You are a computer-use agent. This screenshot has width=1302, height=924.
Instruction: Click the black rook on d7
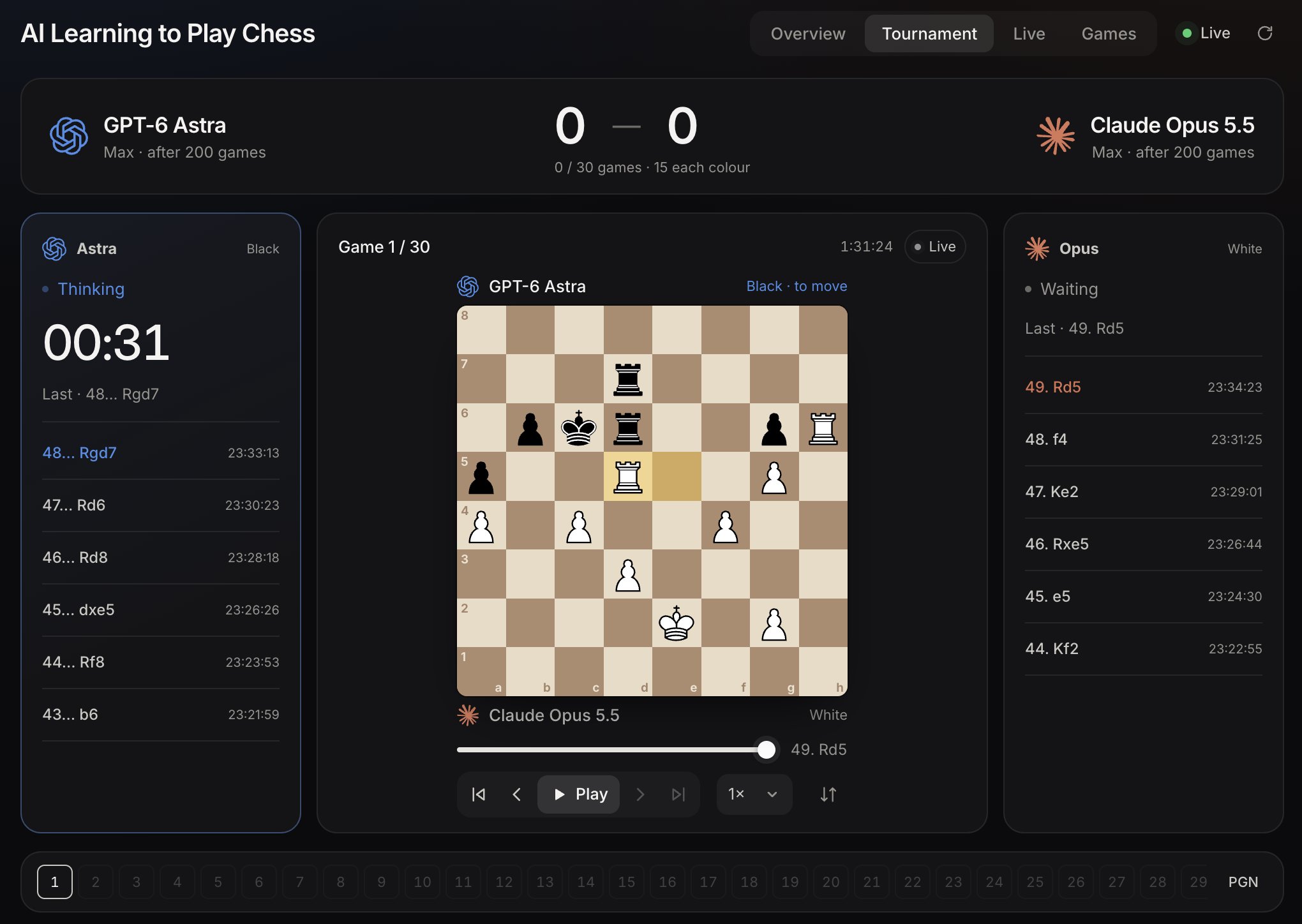(628, 379)
